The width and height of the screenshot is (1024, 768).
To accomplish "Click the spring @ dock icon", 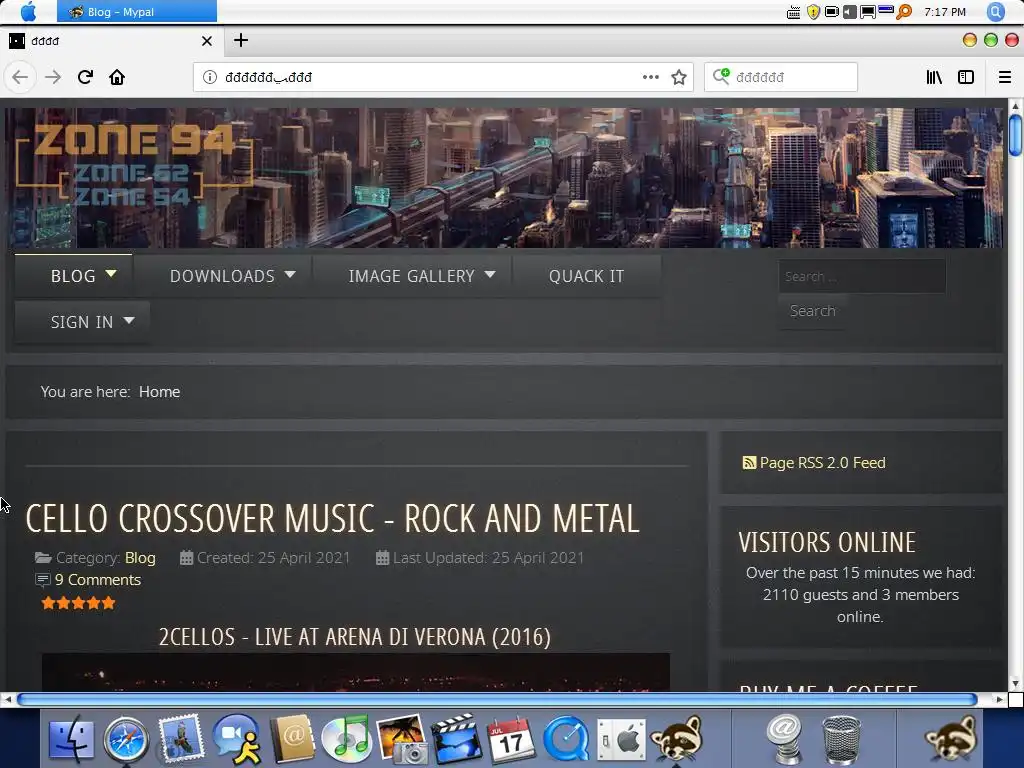I will (x=784, y=739).
